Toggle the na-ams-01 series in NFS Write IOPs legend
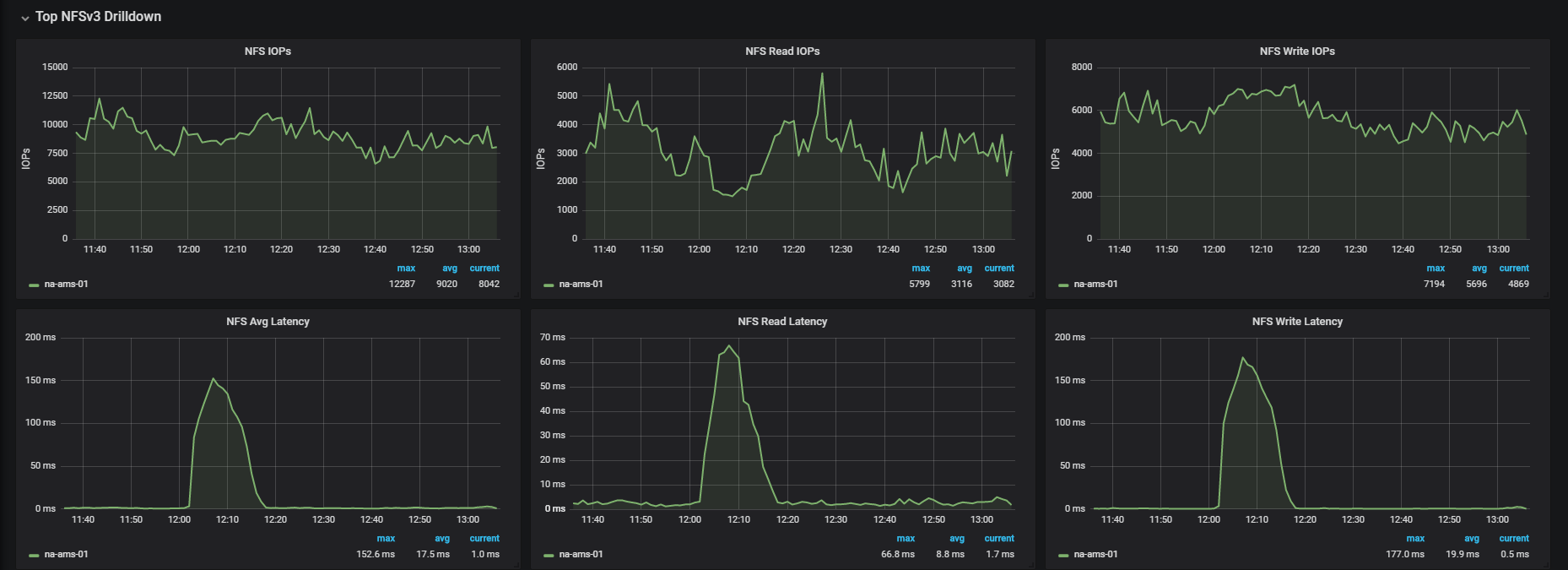The width and height of the screenshot is (1568, 570). pyautogui.click(x=1095, y=285)
